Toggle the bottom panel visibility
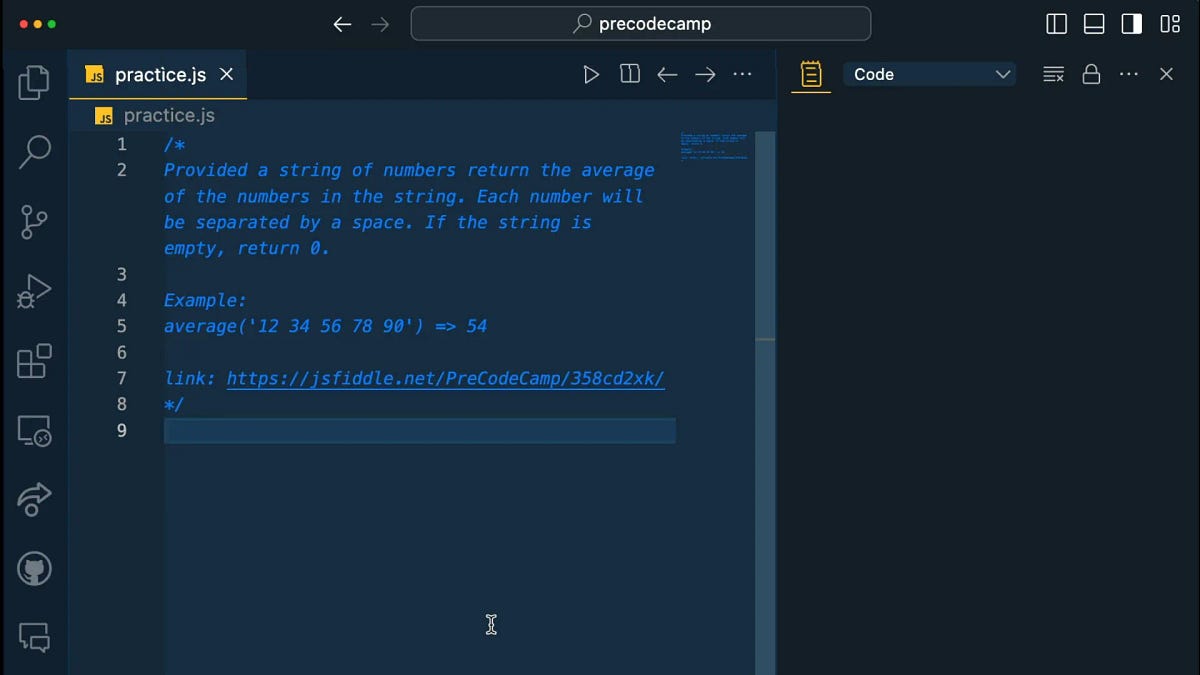Image resolution: width=1200 pixels, height=675 pixels. click(x=1093, y=23)
